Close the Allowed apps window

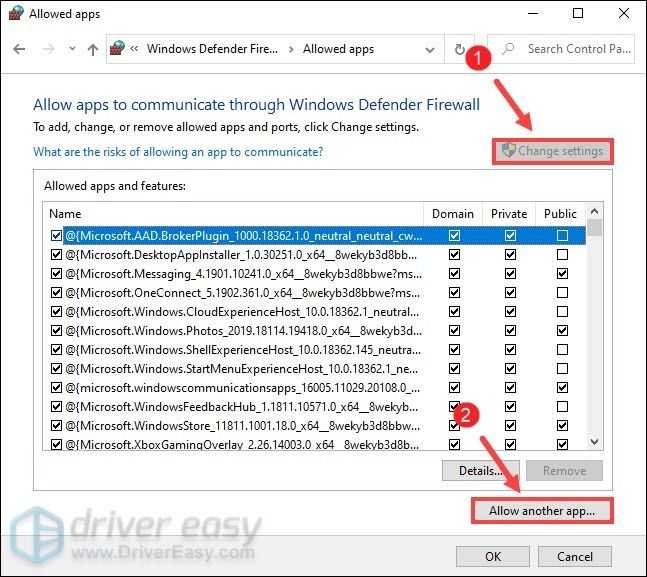click(x=623, y=13)
